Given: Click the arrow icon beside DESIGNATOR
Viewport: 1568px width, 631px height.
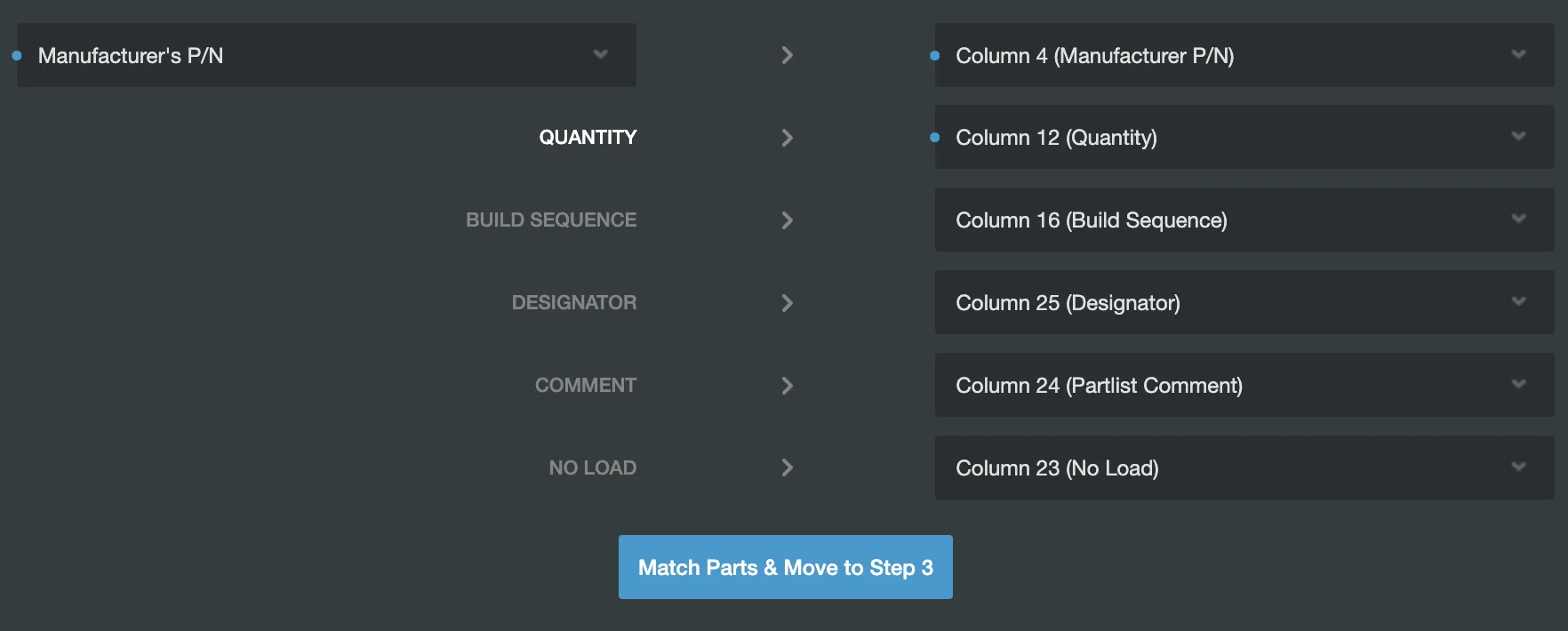Looking at the screenshot, I should click(x=787, y=303).
